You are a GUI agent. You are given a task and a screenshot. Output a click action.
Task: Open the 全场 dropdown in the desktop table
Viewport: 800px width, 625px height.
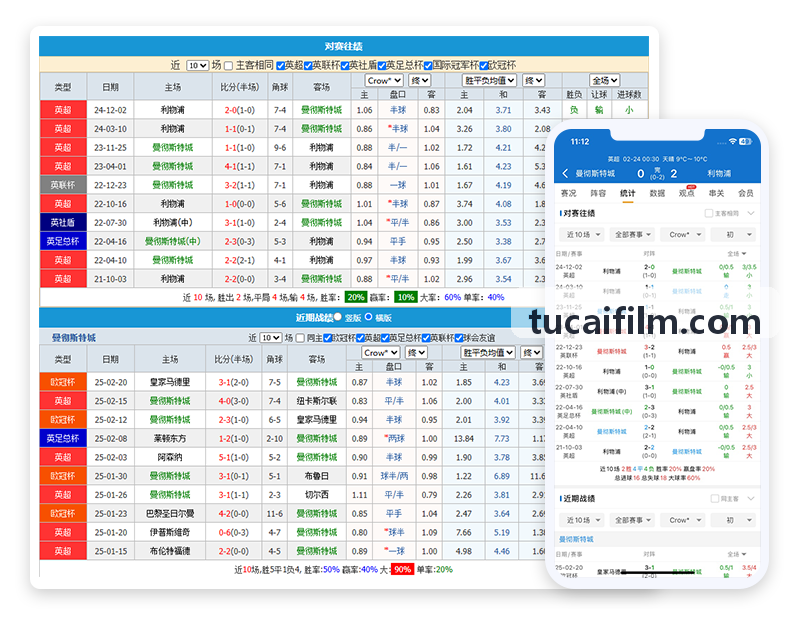click(x=605, y=81)
